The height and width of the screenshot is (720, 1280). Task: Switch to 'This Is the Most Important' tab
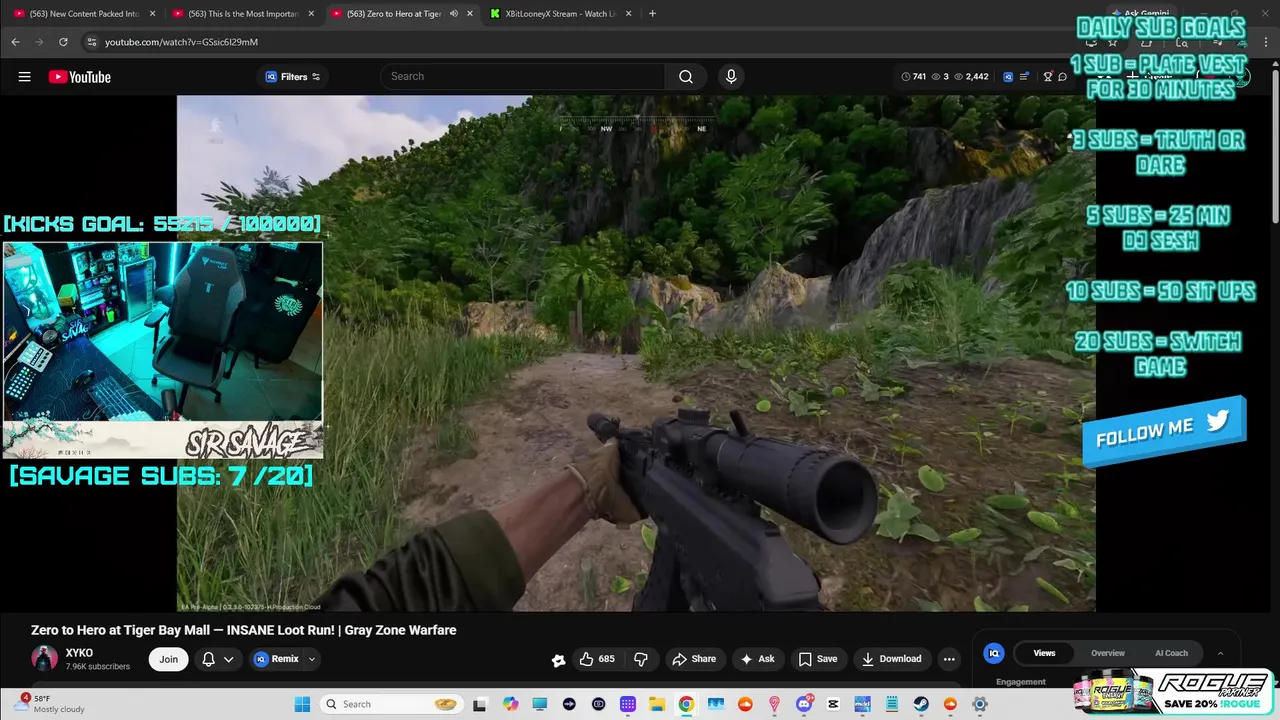pos(243,14)
